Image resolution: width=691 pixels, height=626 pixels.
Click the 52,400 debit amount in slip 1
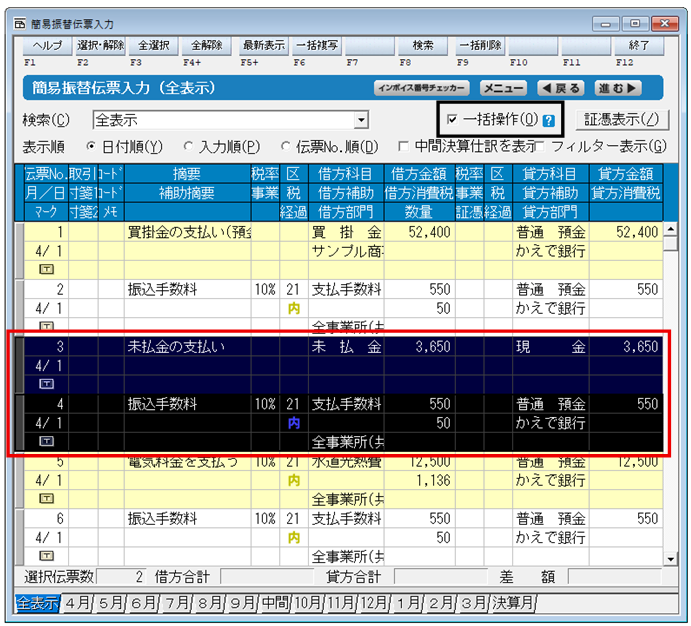[x=420, y=232]
